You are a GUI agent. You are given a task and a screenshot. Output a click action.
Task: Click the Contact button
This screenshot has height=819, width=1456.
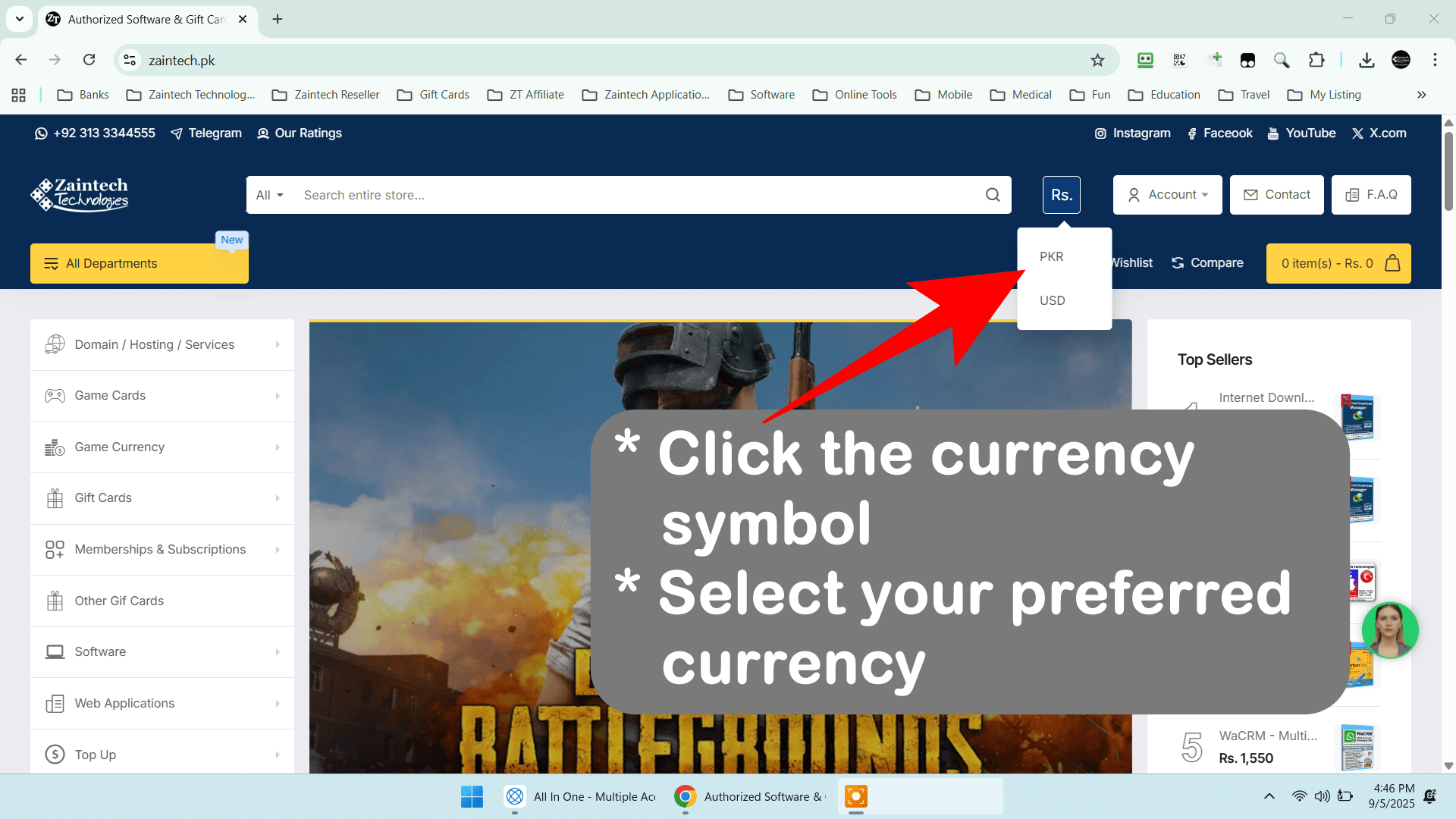click(x=1276, y=195)
